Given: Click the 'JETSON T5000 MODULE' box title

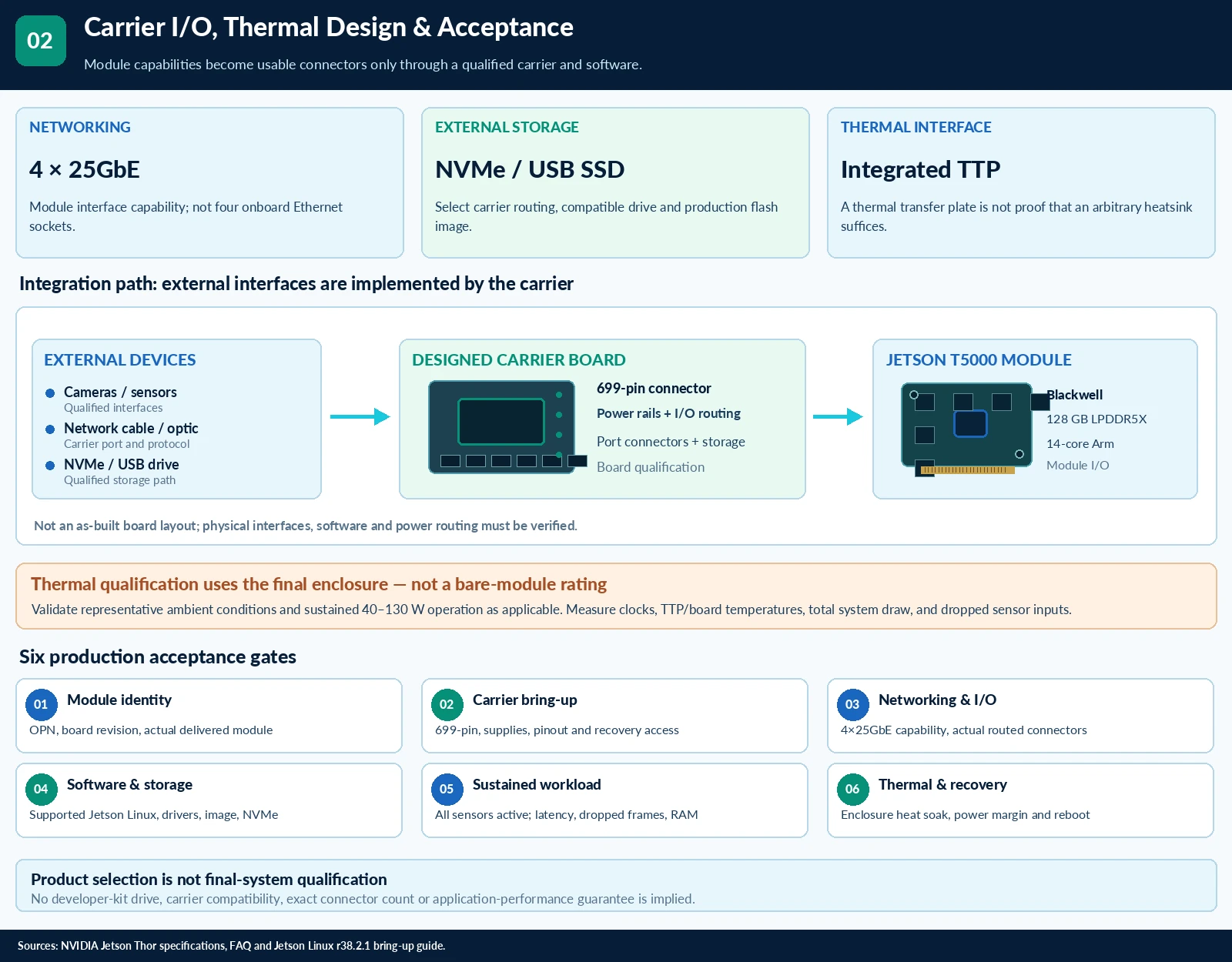Looking at the screenshot, I should 979,360.
